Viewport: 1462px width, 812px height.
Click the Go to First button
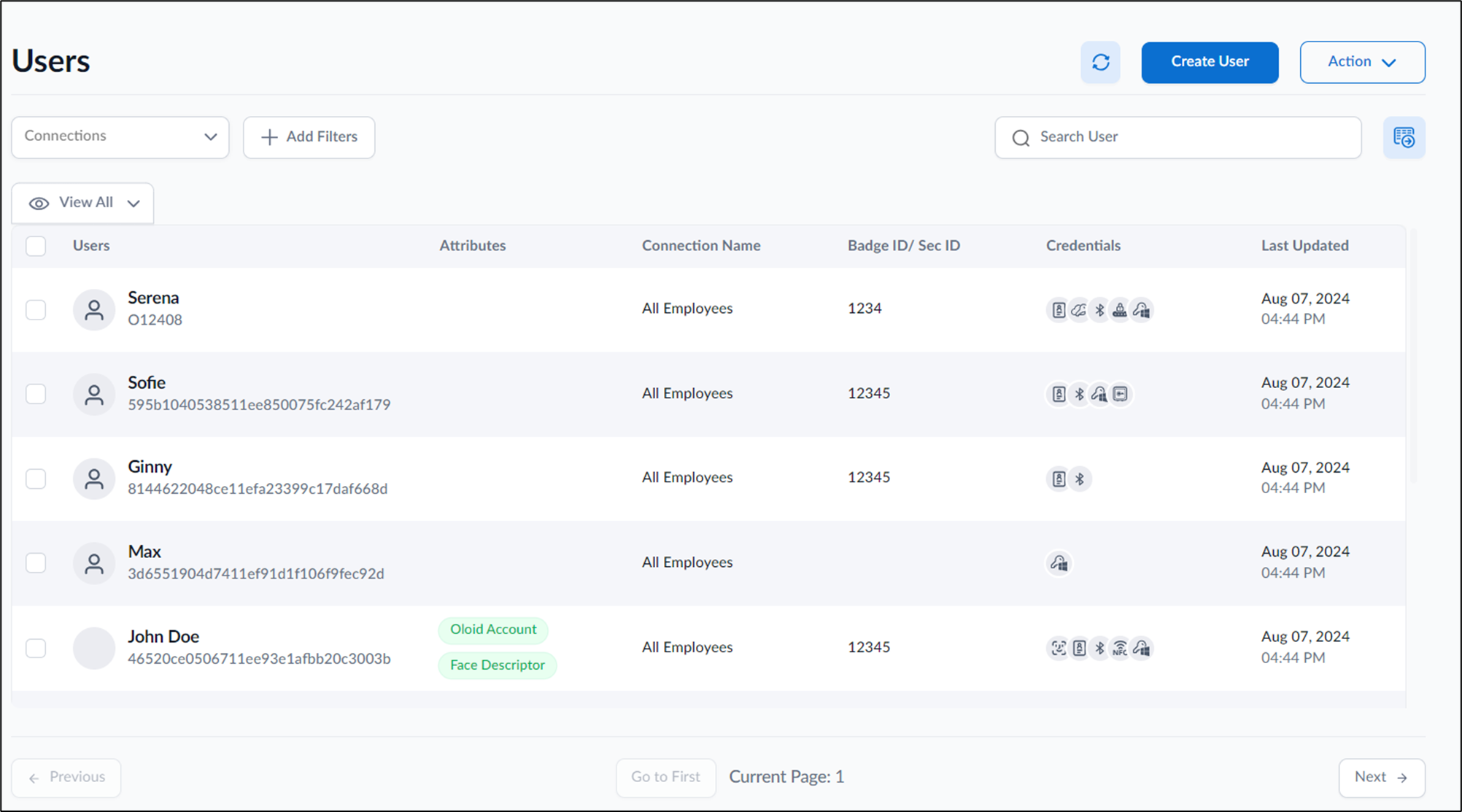pos(666,778)
